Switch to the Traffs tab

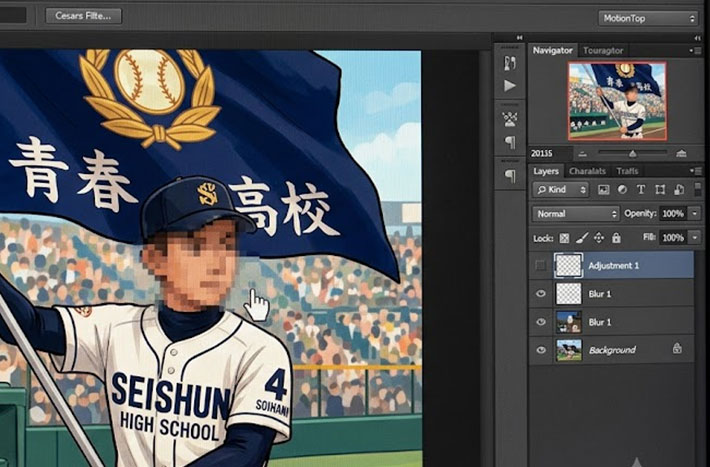(x=627, y=171)
